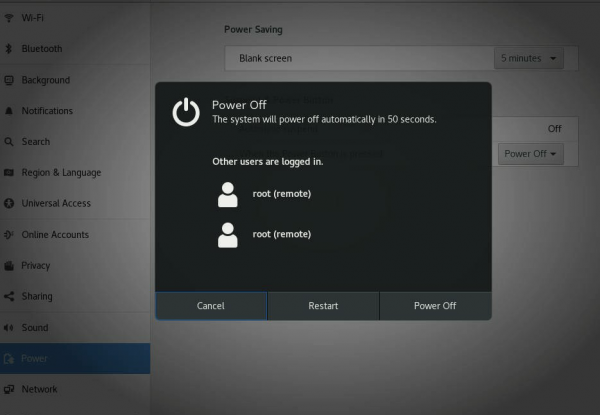Select the highlighted Power entry
The height and width of the screenshot is (415, 600).
tap(75, 358)
